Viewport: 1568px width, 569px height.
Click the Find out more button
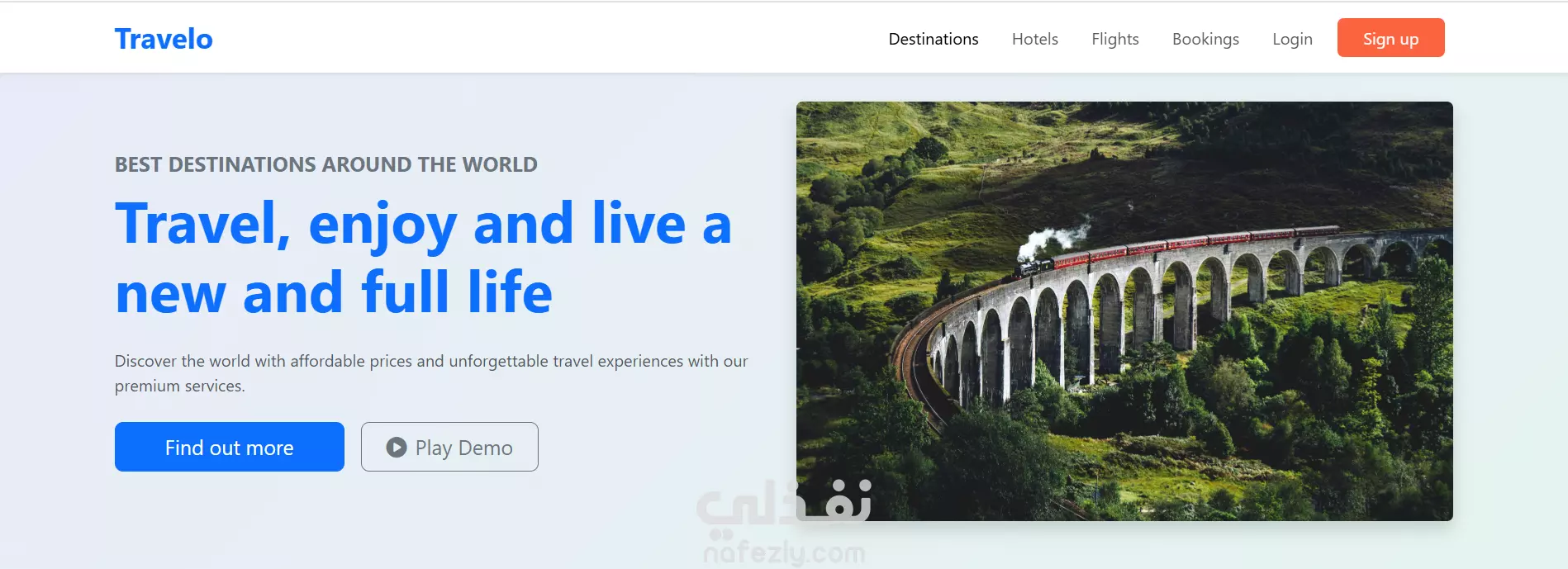point(230,447)
